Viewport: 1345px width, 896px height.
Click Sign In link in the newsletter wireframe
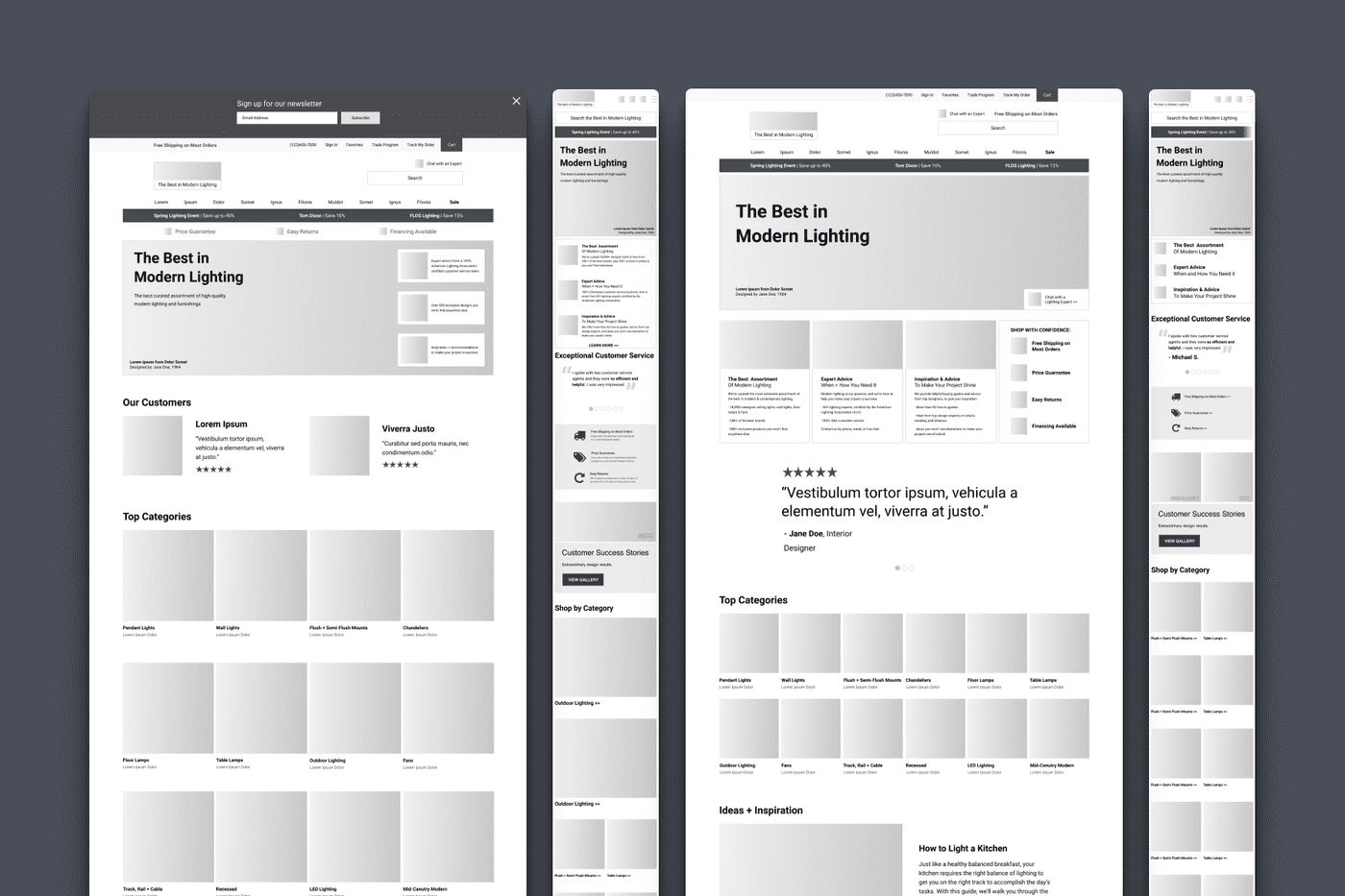(330, 145)
